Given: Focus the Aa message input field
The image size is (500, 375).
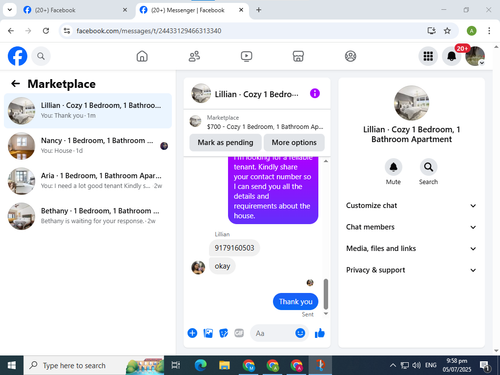Looking at the screenshot, I should click(x=272, y=333).
